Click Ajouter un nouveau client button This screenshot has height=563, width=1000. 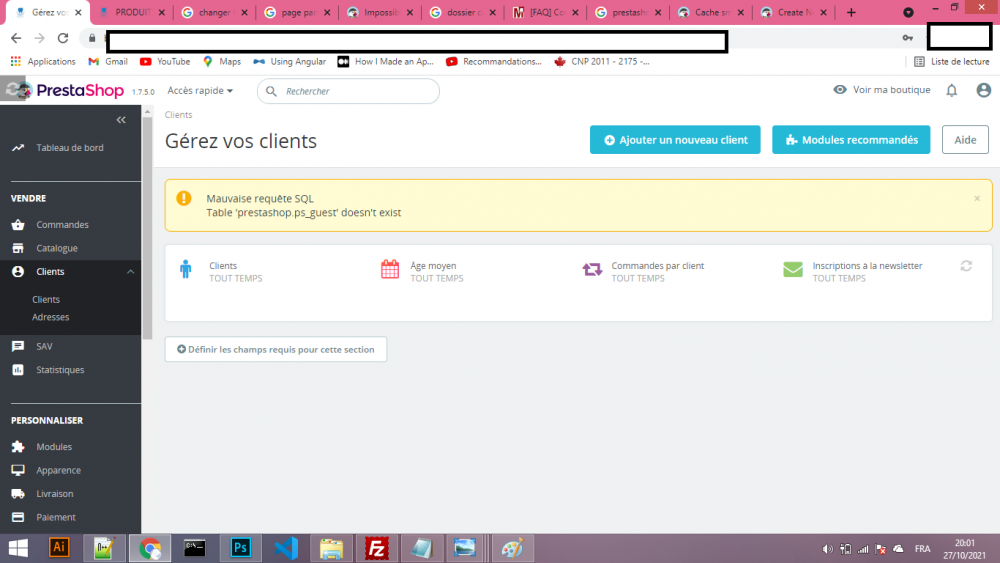(x=675, y=140)
